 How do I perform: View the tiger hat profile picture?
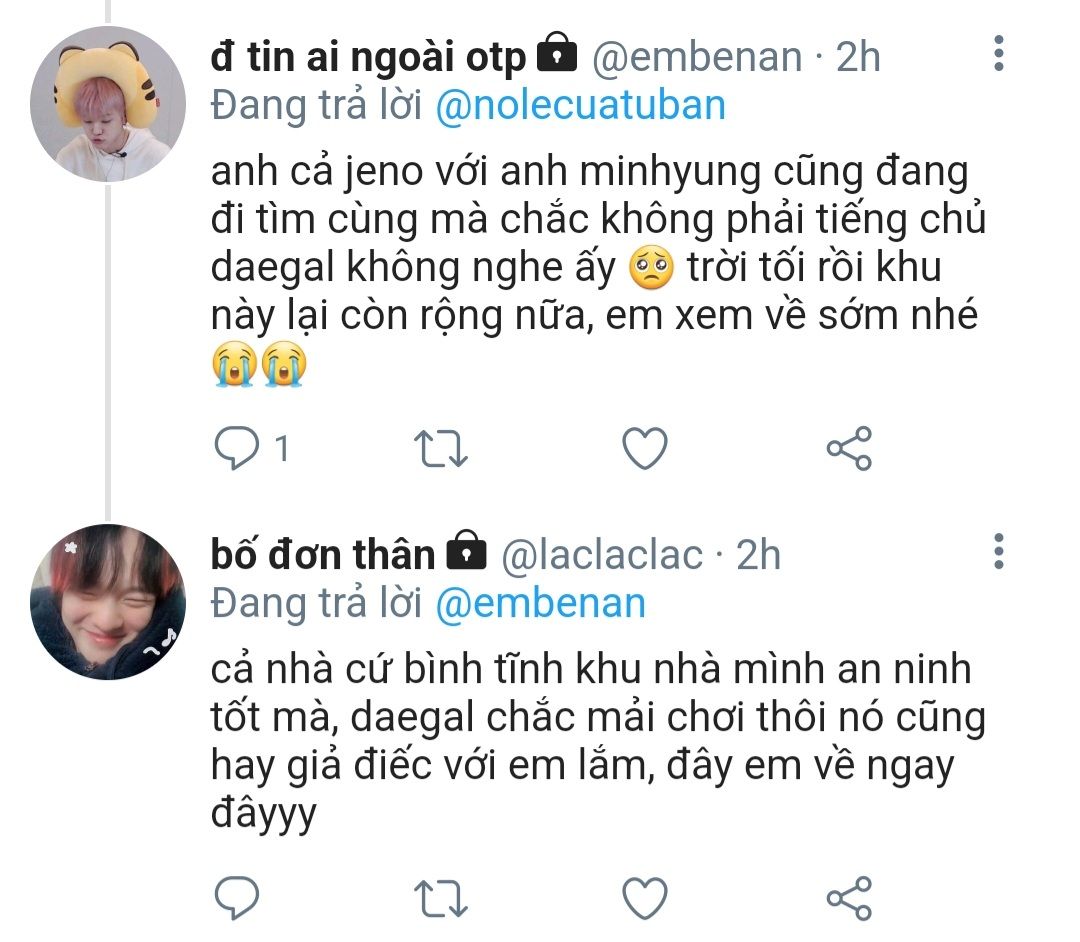coord(108,103)
